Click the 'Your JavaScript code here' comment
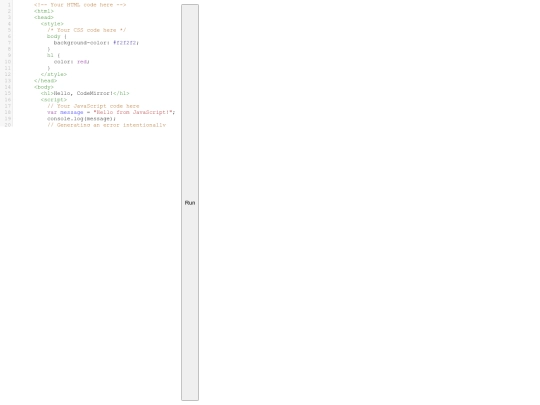Screen dimensions: 540x405 (93, 106)
